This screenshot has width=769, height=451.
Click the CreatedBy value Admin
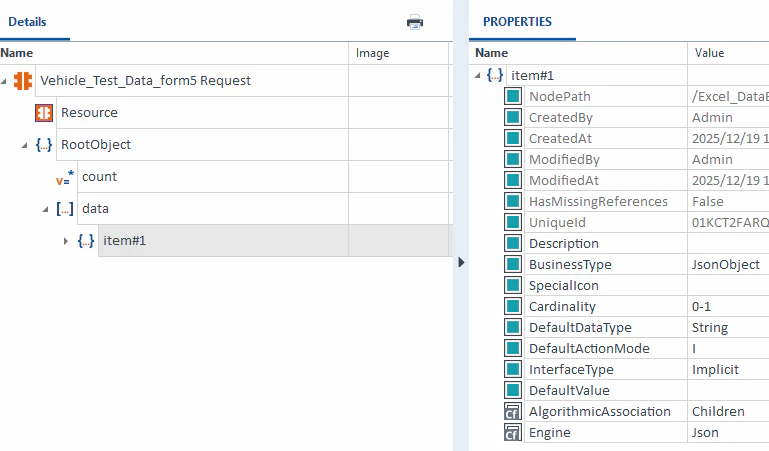pos(712,118)
